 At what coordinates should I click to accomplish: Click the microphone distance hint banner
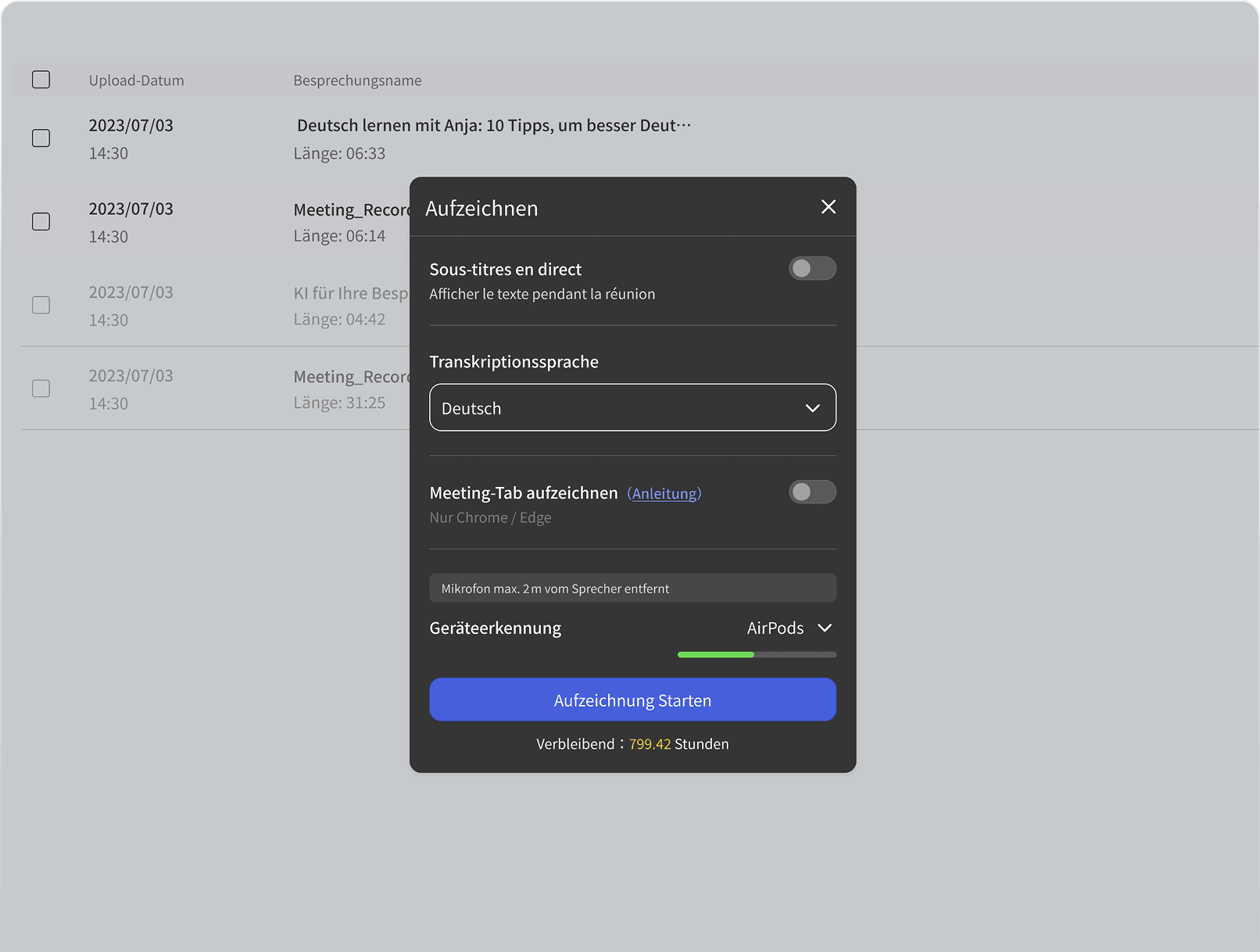[x=632, y=589]
